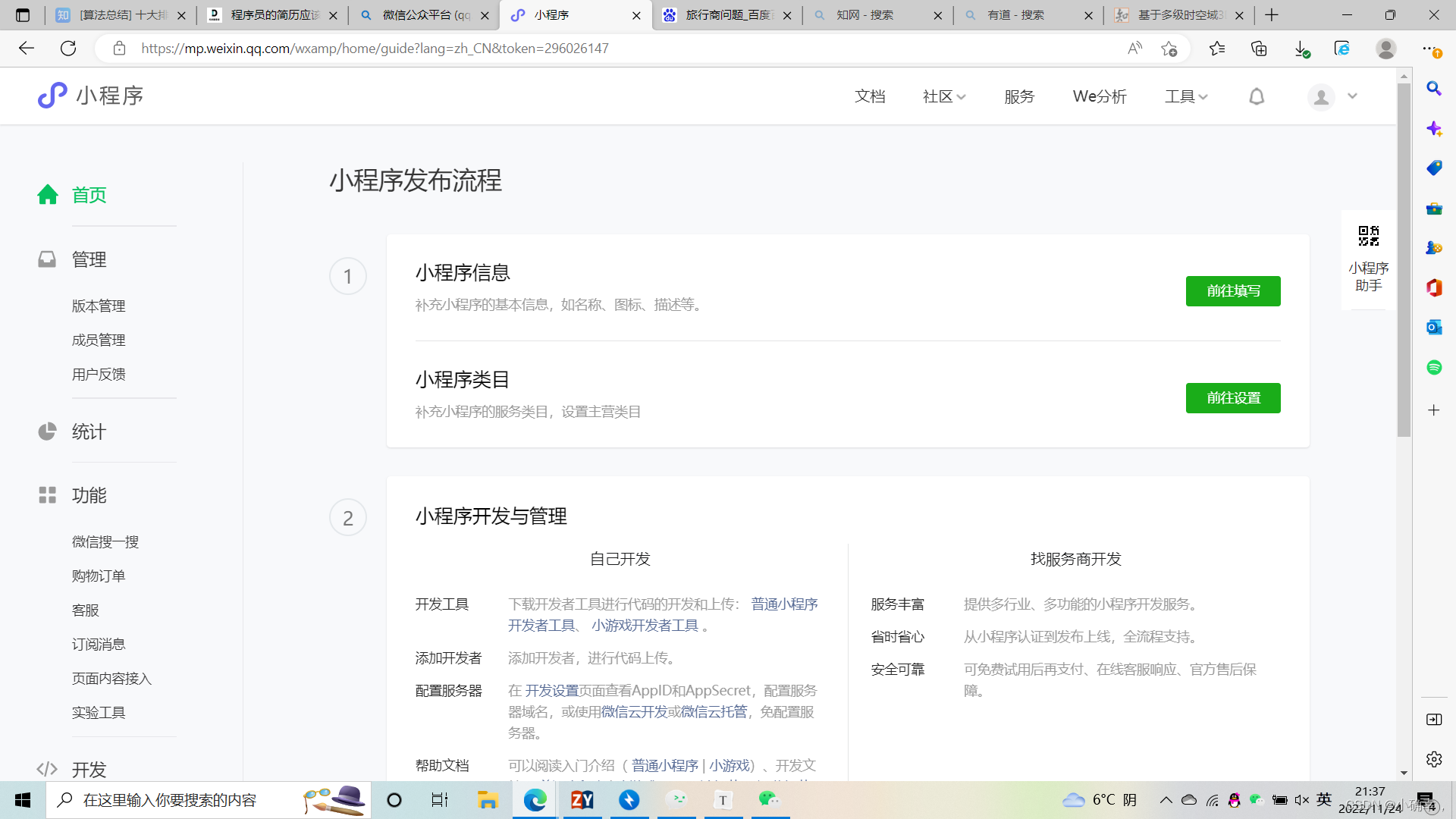Add this page to favorites star icon
1456x819 pixels.
[x=1169, y=49]
